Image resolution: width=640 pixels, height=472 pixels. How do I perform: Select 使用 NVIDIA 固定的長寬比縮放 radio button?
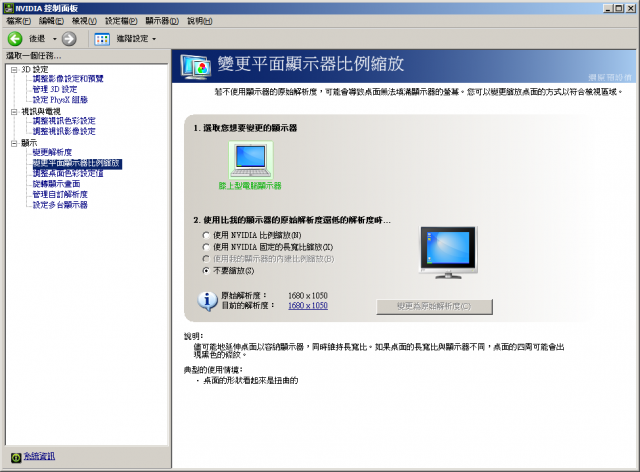(206, 247)
